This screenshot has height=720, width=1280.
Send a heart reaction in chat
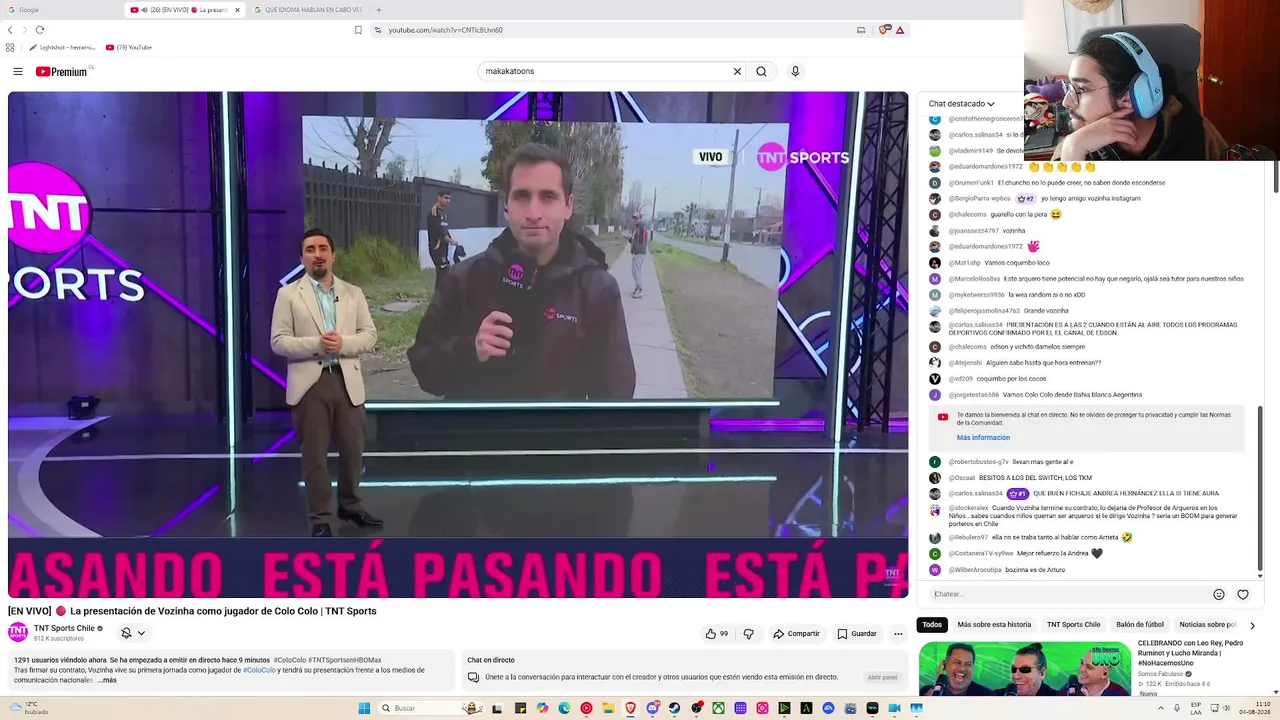1243,594
